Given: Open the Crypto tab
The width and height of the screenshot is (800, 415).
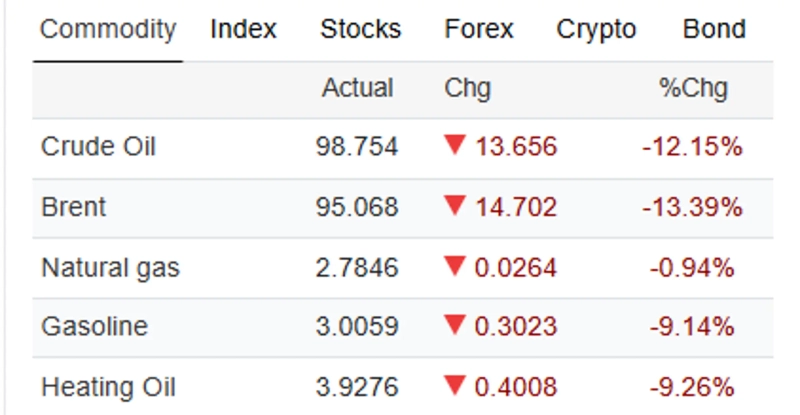Looking at the screenshot, I should click(x=596, y=29).
